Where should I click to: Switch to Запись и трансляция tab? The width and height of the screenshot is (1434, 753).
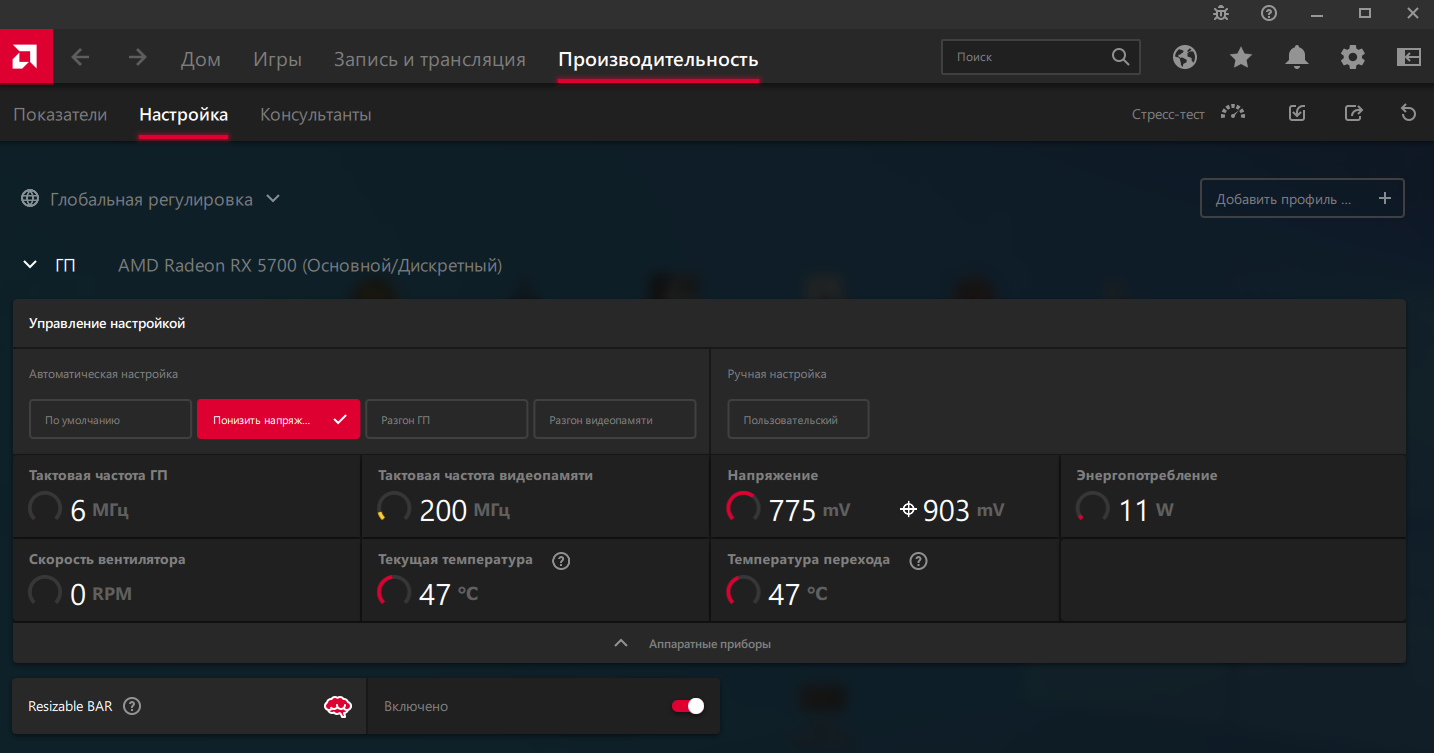[430, 59]
